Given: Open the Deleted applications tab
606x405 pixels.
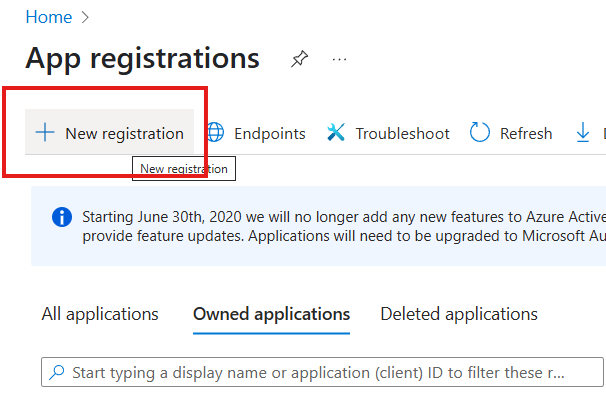Looking at the screenshot, I should tap(459, 314).
